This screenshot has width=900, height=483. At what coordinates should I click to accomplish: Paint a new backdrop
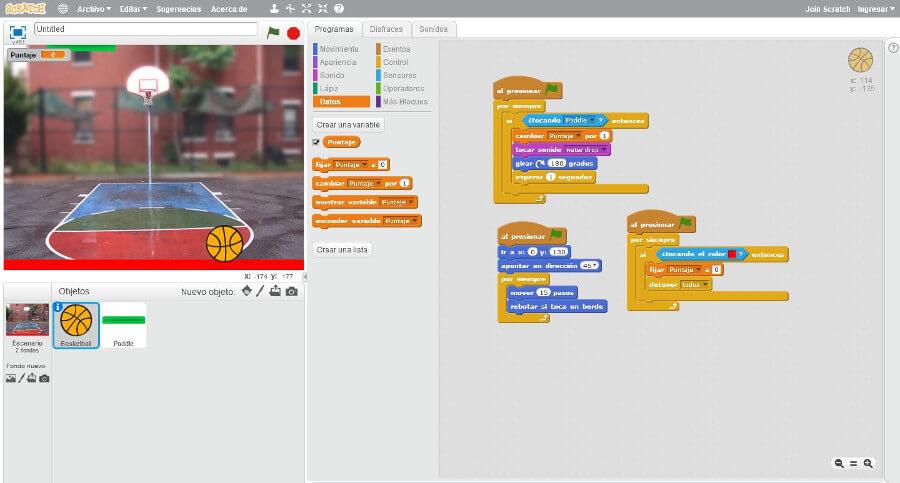click(22, 378)
